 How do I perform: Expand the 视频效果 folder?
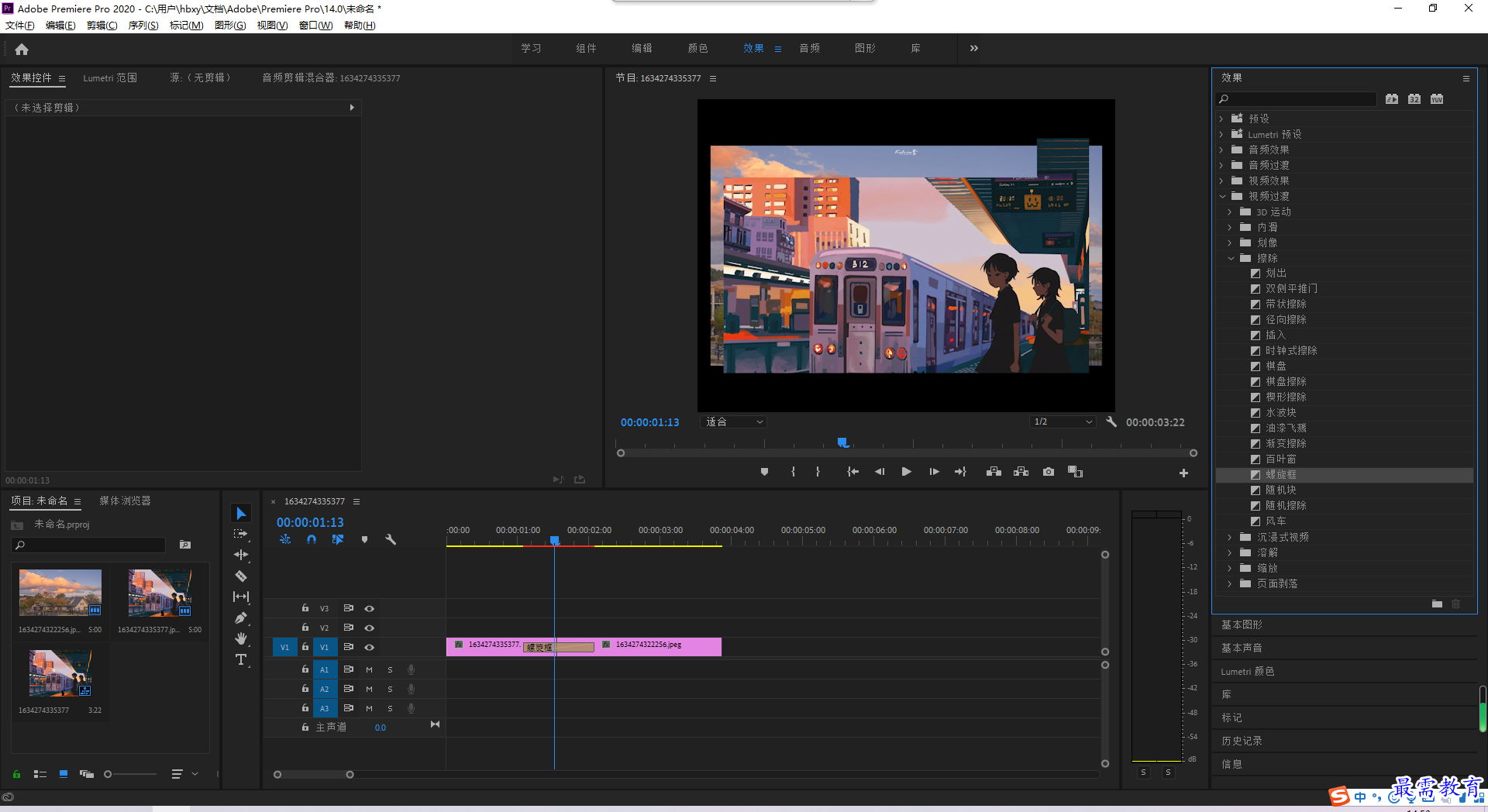[x=1221, y=181]
